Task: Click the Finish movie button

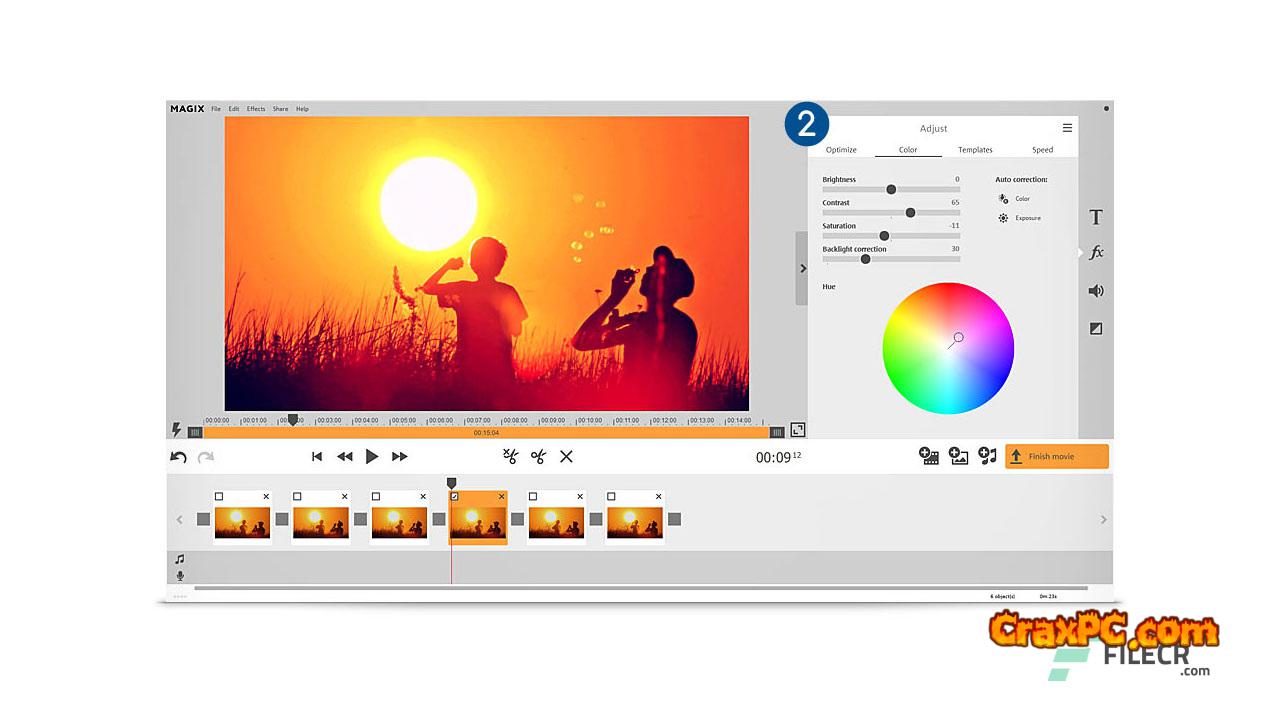Action: 1057,456
